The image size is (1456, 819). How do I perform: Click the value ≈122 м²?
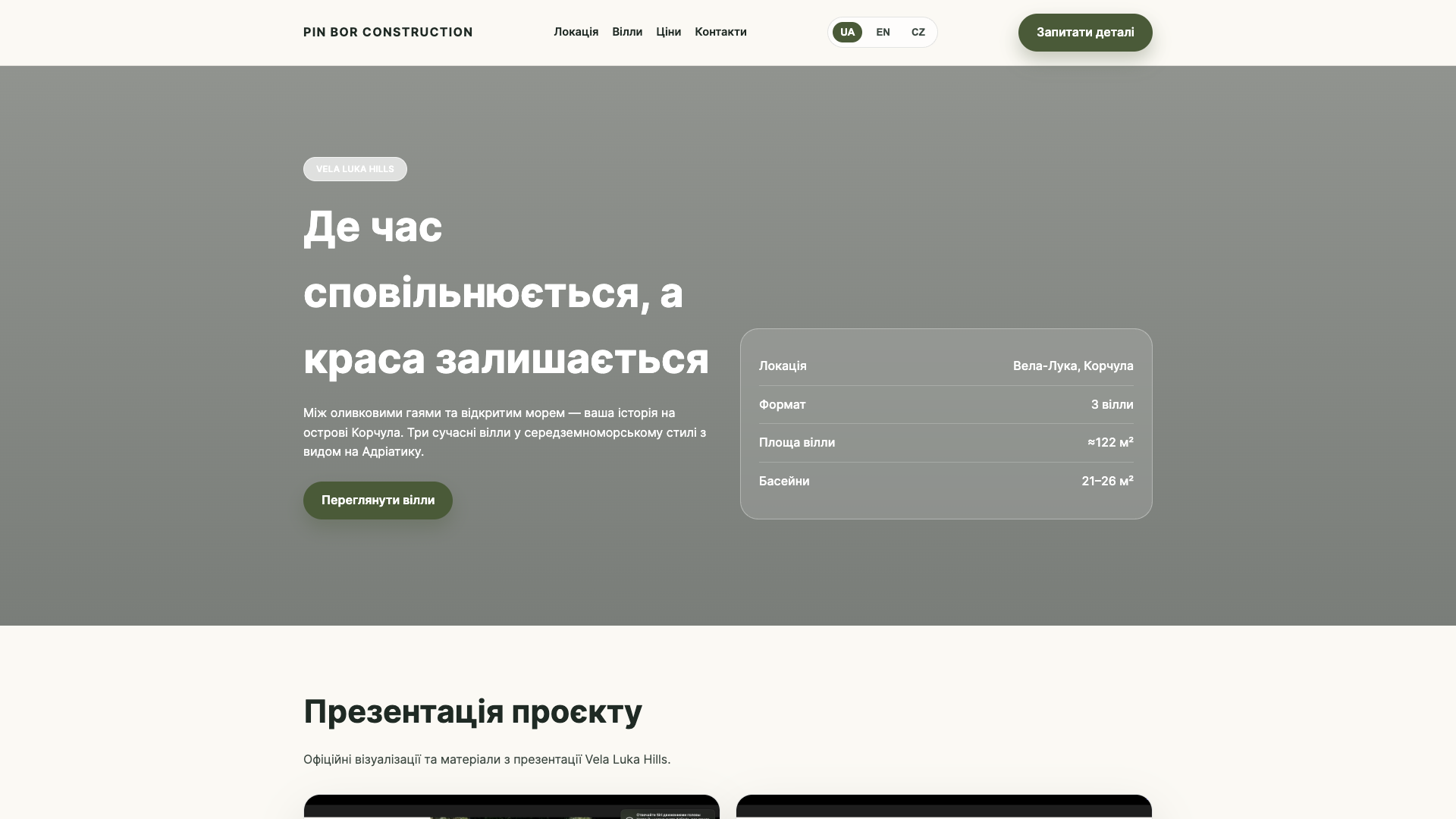tap(1110, 442)
